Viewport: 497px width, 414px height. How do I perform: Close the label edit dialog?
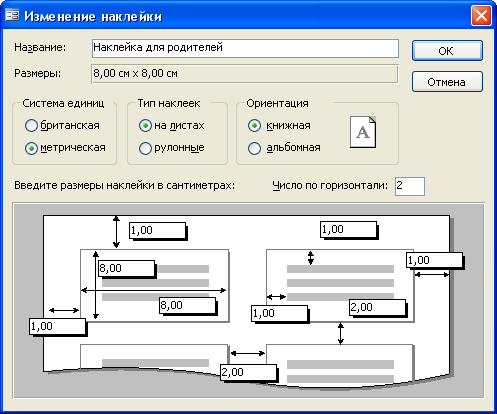(481, 16)
